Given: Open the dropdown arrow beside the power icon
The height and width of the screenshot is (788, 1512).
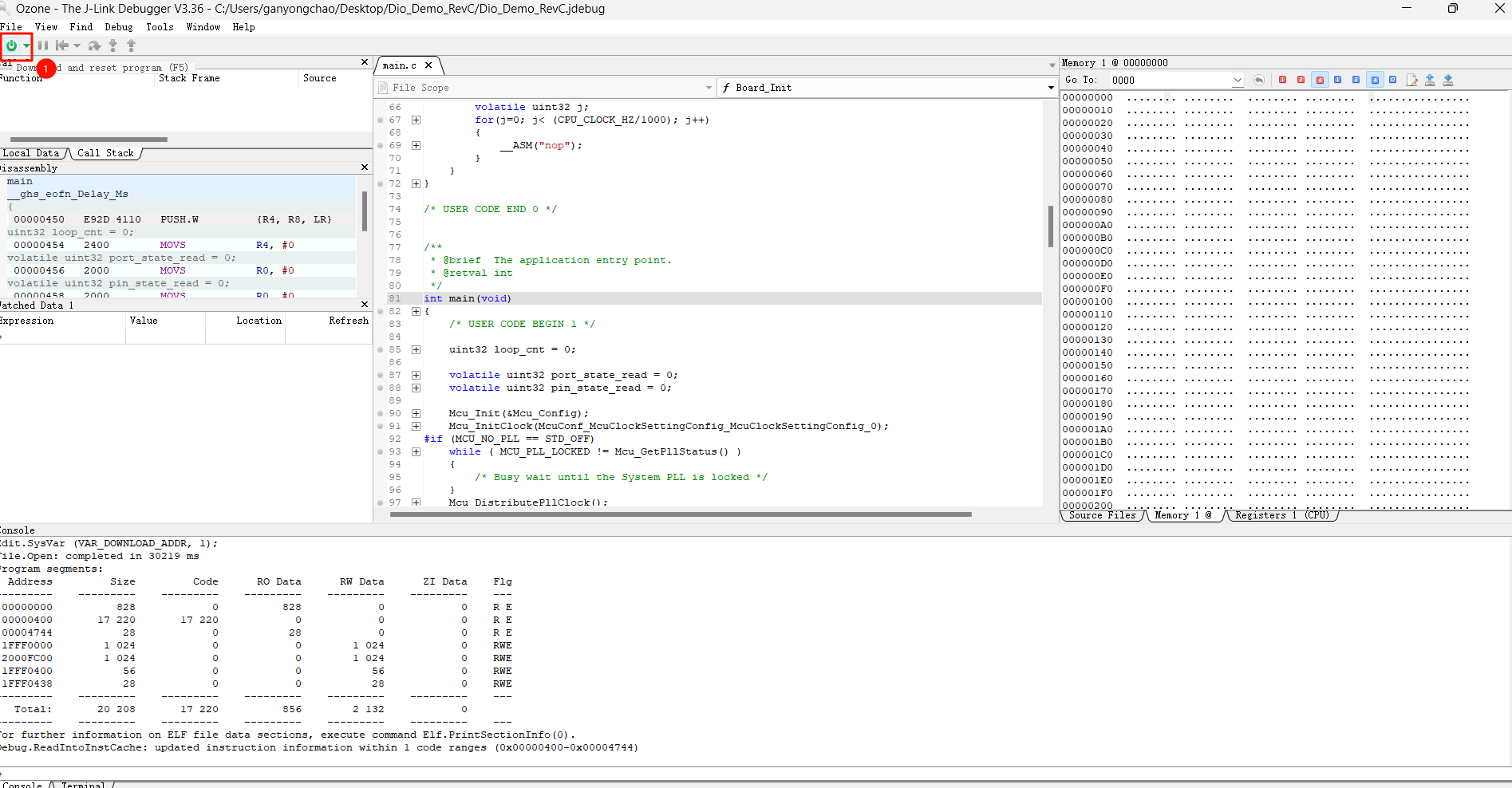Looking at the screenshot, I should pos(26,45).
